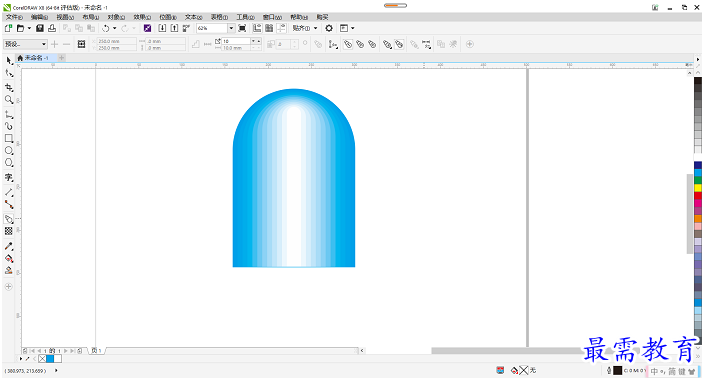Open Options via the gear icon
The height and width of the screenshot is (381, 705).
(x=329, y=28)
